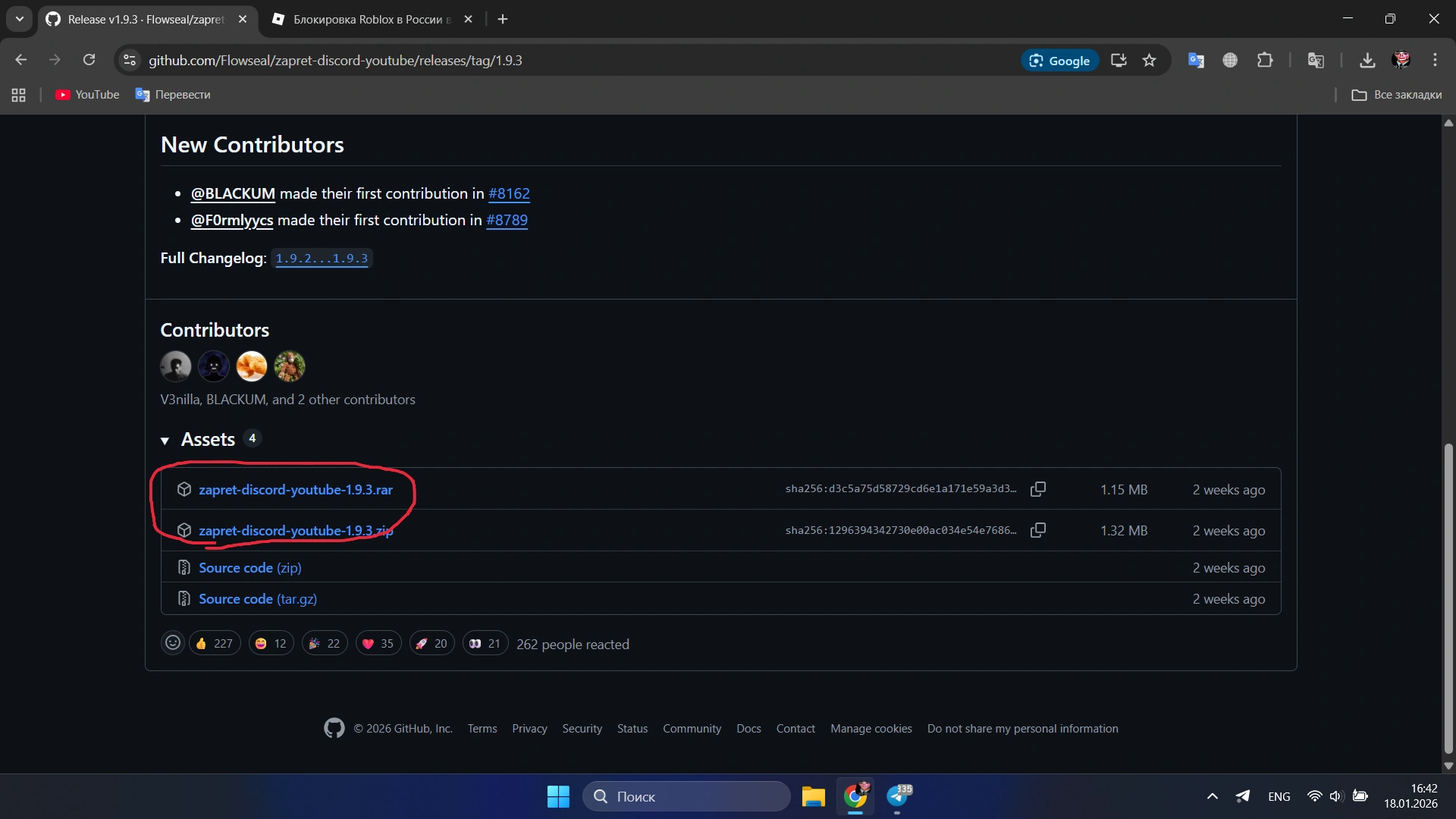Open the 1.9.2...1.9.3 changelog link

pos(322,259)
